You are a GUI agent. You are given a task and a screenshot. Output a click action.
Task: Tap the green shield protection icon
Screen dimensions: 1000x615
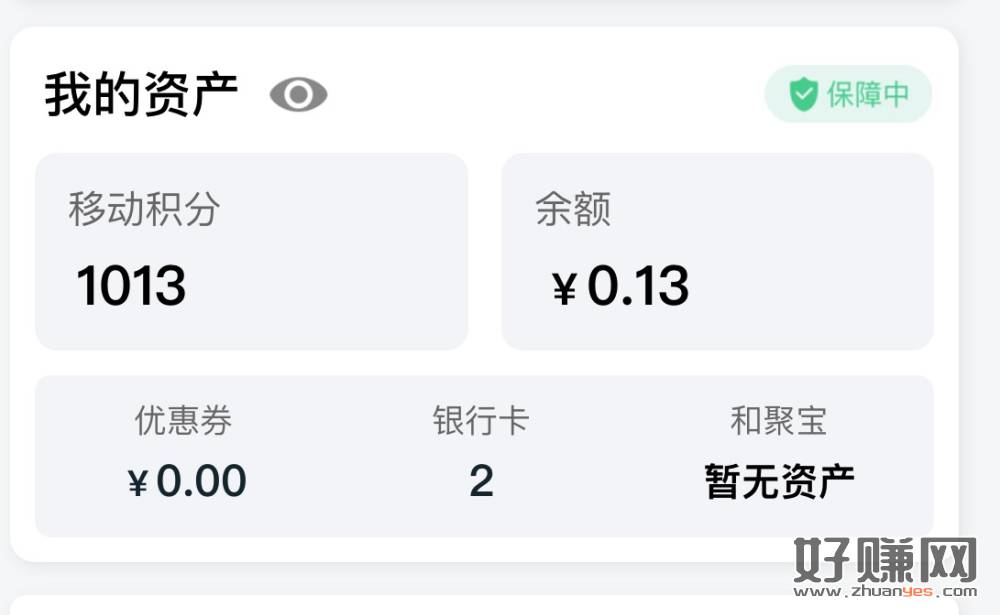[x=803, y=94]
